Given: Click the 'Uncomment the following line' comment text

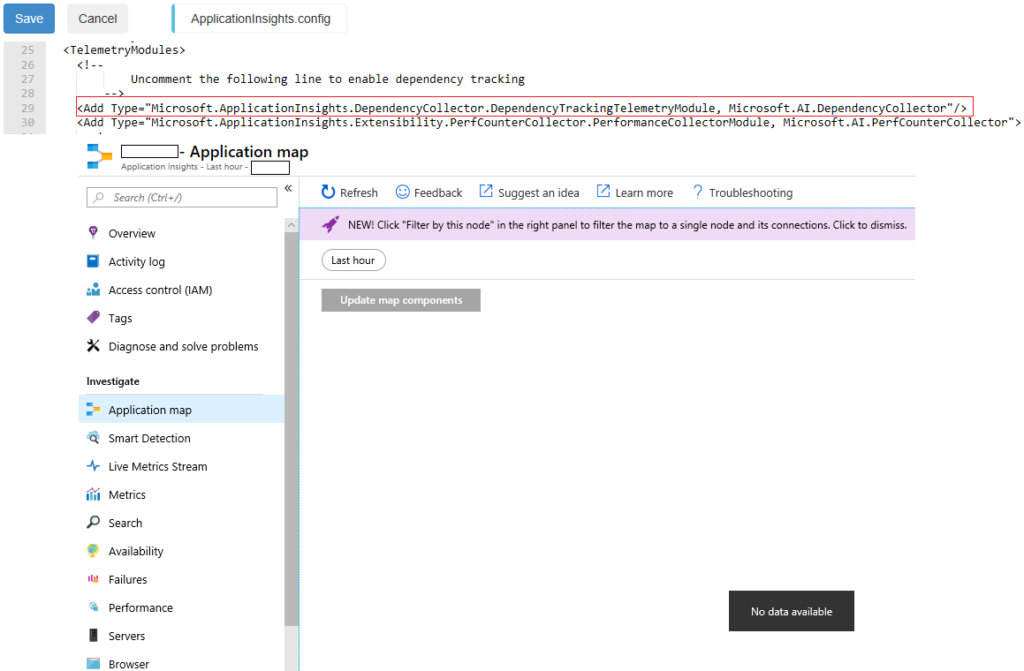Looking at the screenshot, I should [327, 79].
